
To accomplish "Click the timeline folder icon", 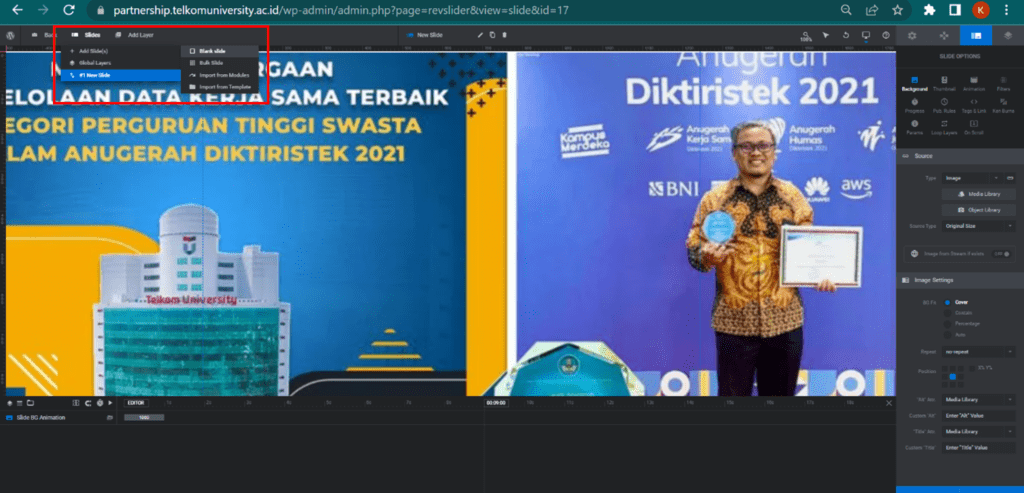I will click(x=30, y=403).
